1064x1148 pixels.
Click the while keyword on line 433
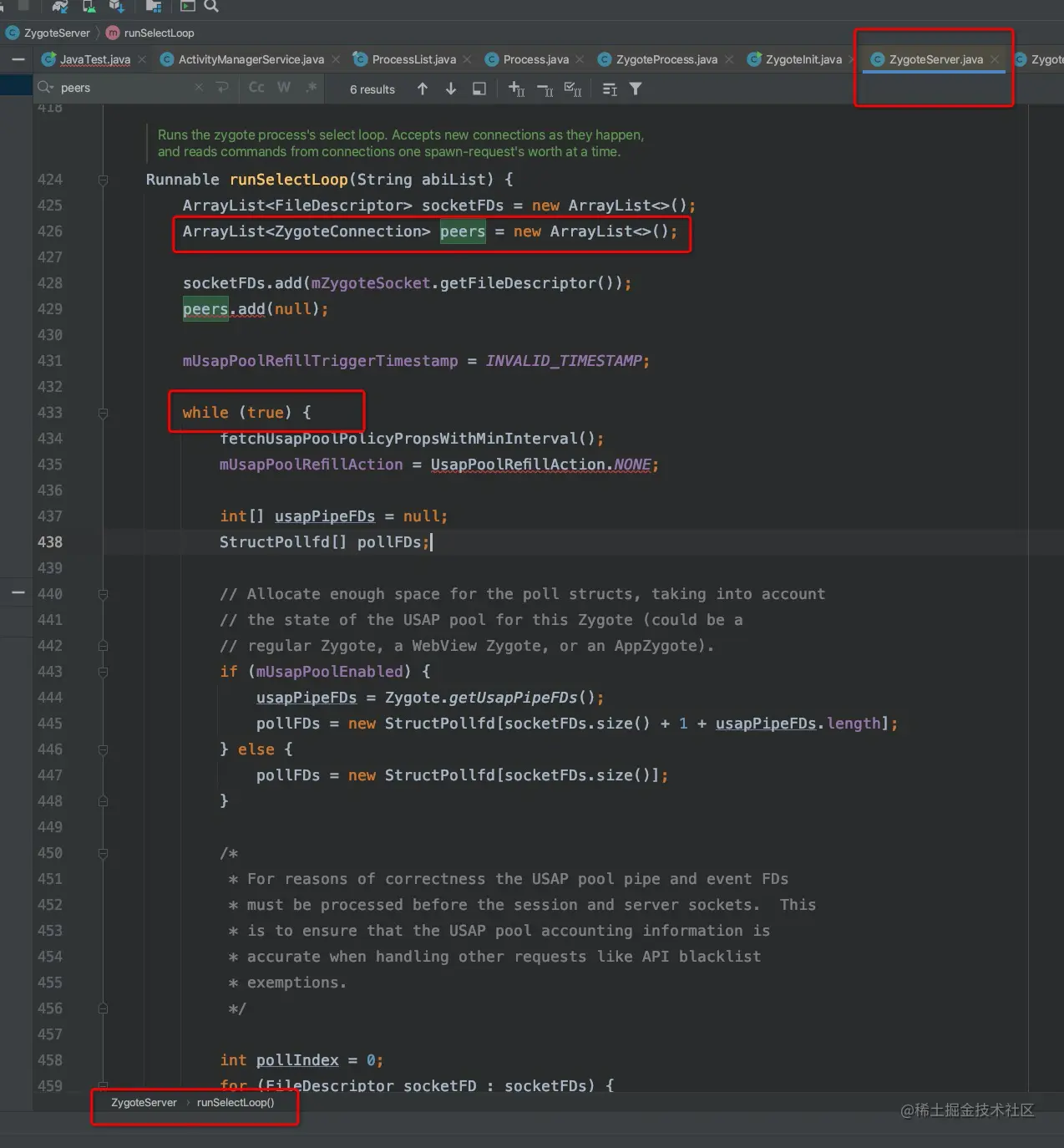click(205, 413)
